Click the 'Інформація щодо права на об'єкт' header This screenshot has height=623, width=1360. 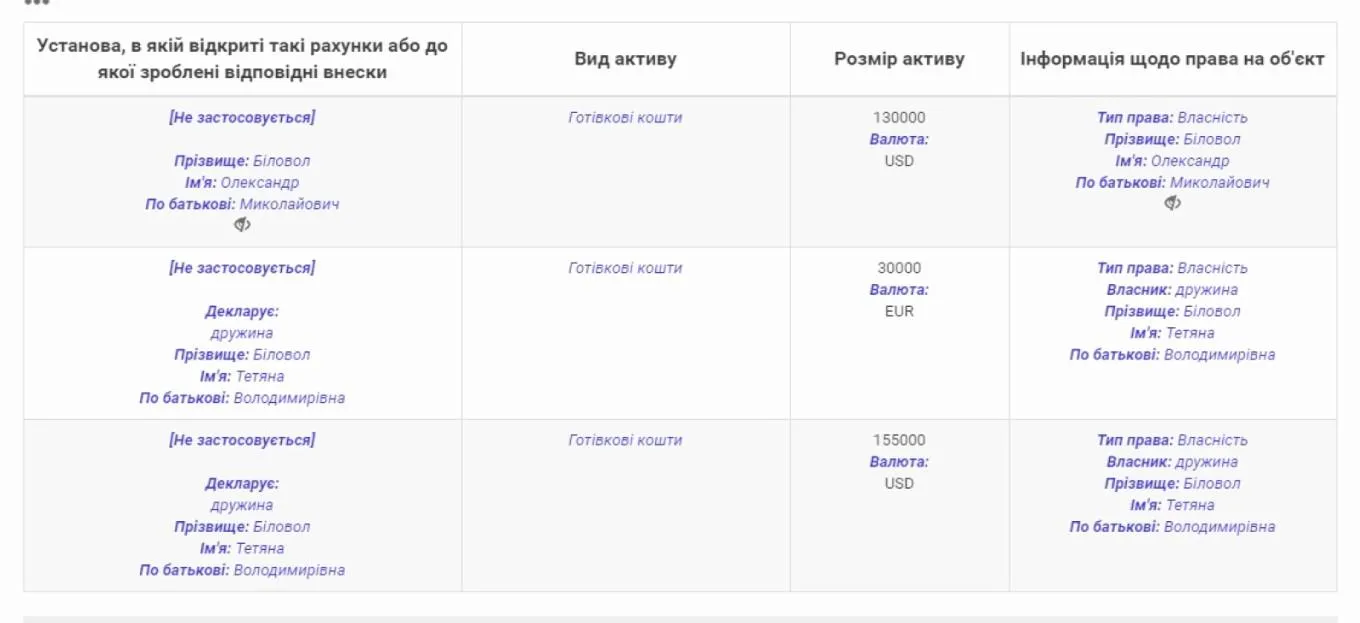(1172, 59)
